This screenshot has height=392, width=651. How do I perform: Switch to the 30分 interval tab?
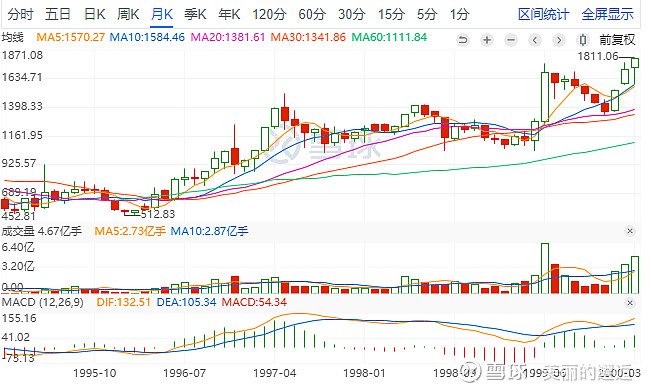pos(351,15)
